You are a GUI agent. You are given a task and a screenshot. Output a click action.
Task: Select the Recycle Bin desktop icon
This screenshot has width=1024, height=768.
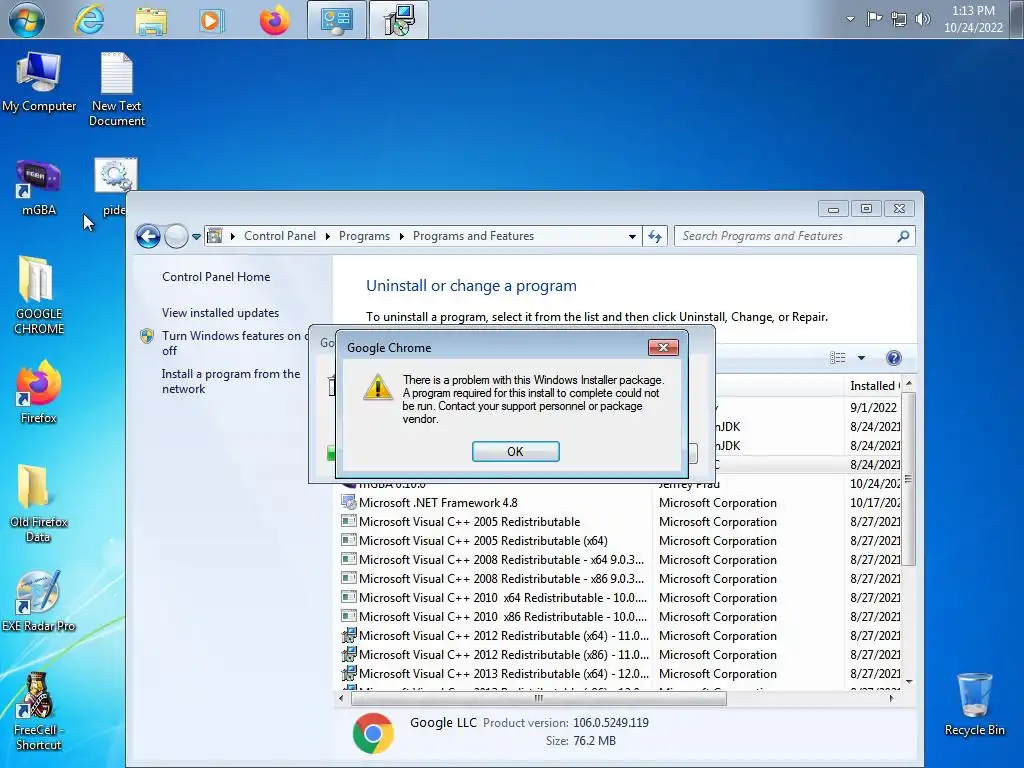(974, 705)
